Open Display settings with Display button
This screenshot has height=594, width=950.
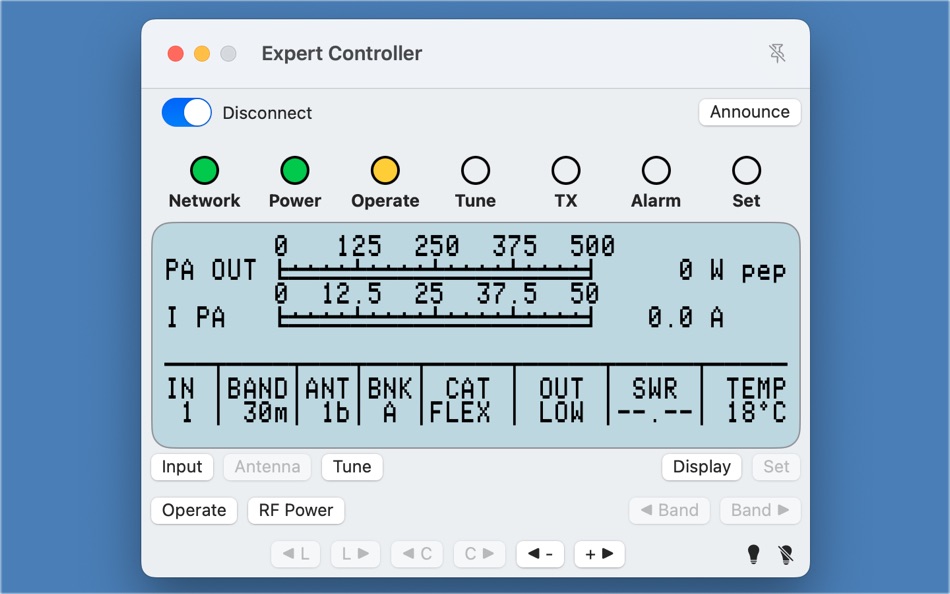pos(701,466)
